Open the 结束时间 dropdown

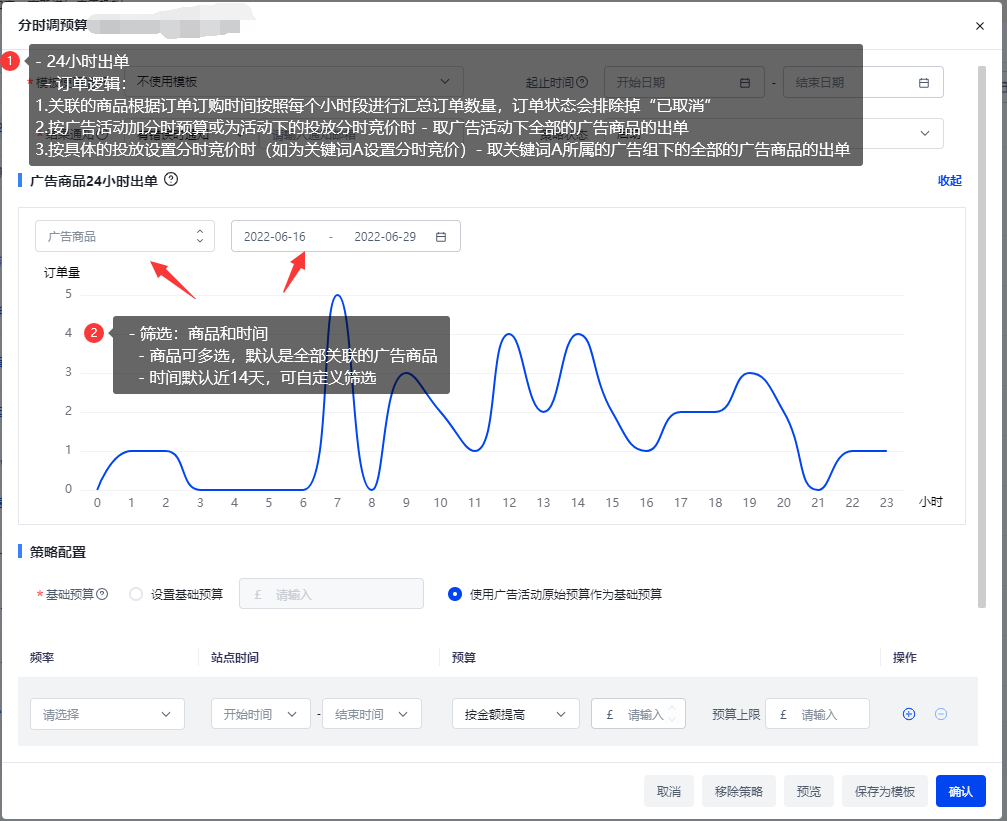[x=372, y=714]
